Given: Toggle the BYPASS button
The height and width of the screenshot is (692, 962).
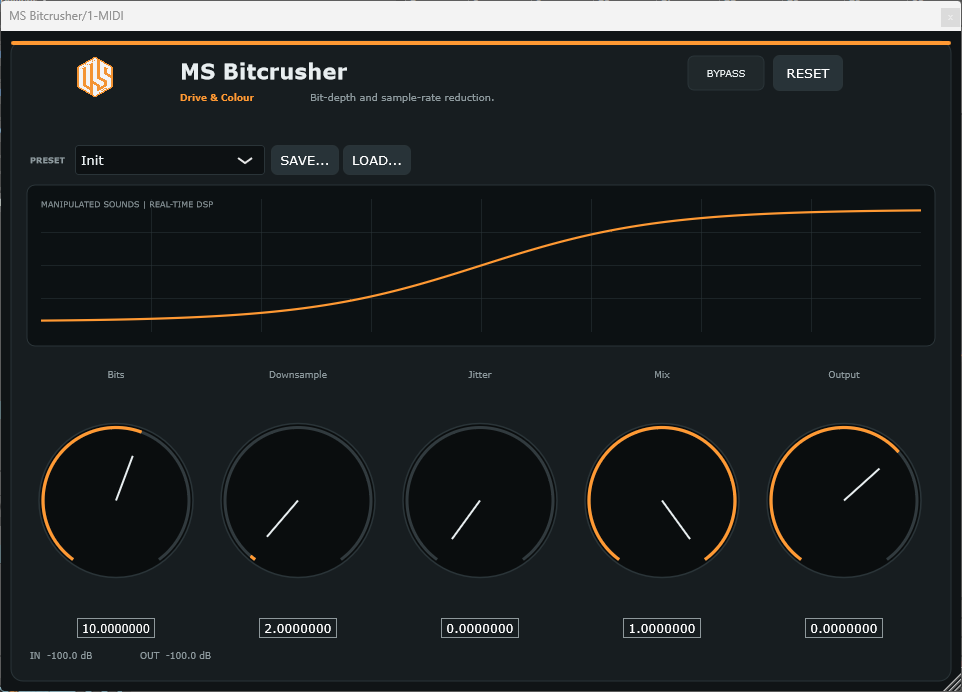Looking at the screenshot, I should (726, 73).
